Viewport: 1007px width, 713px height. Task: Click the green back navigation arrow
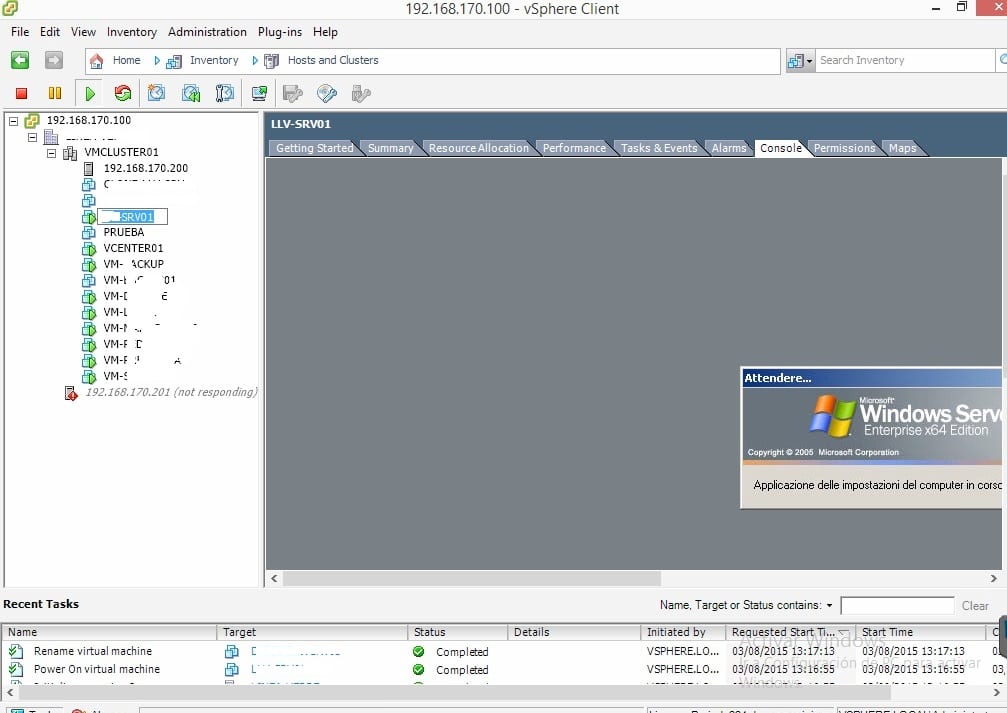tap(20, 60)
